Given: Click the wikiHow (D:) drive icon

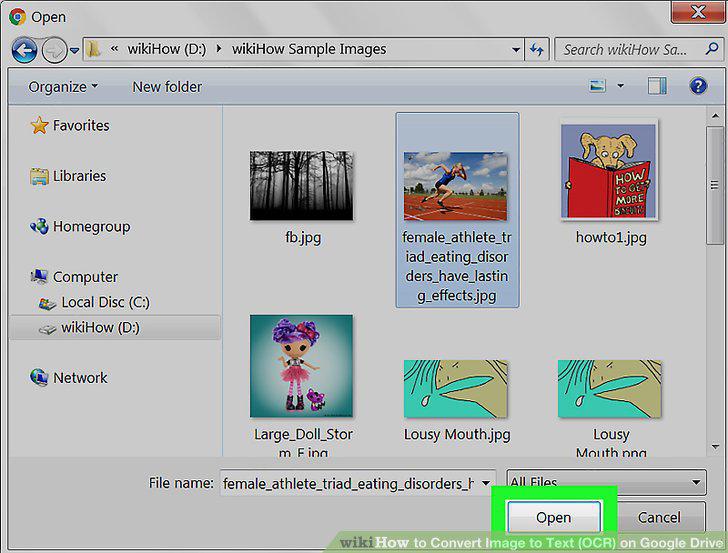Looking at the screenshot, I should tap(47, 329).
